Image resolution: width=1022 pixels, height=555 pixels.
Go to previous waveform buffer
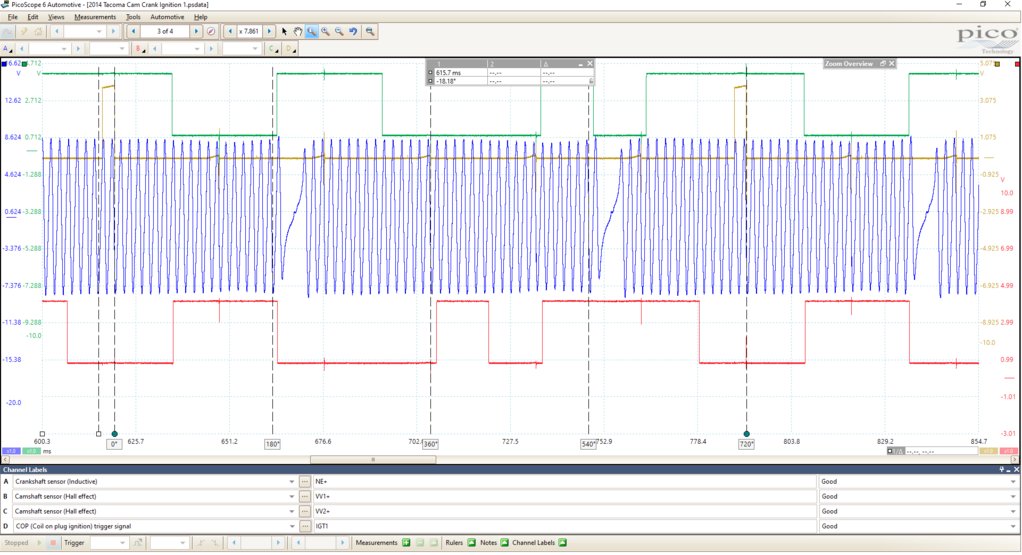point(134,31)
